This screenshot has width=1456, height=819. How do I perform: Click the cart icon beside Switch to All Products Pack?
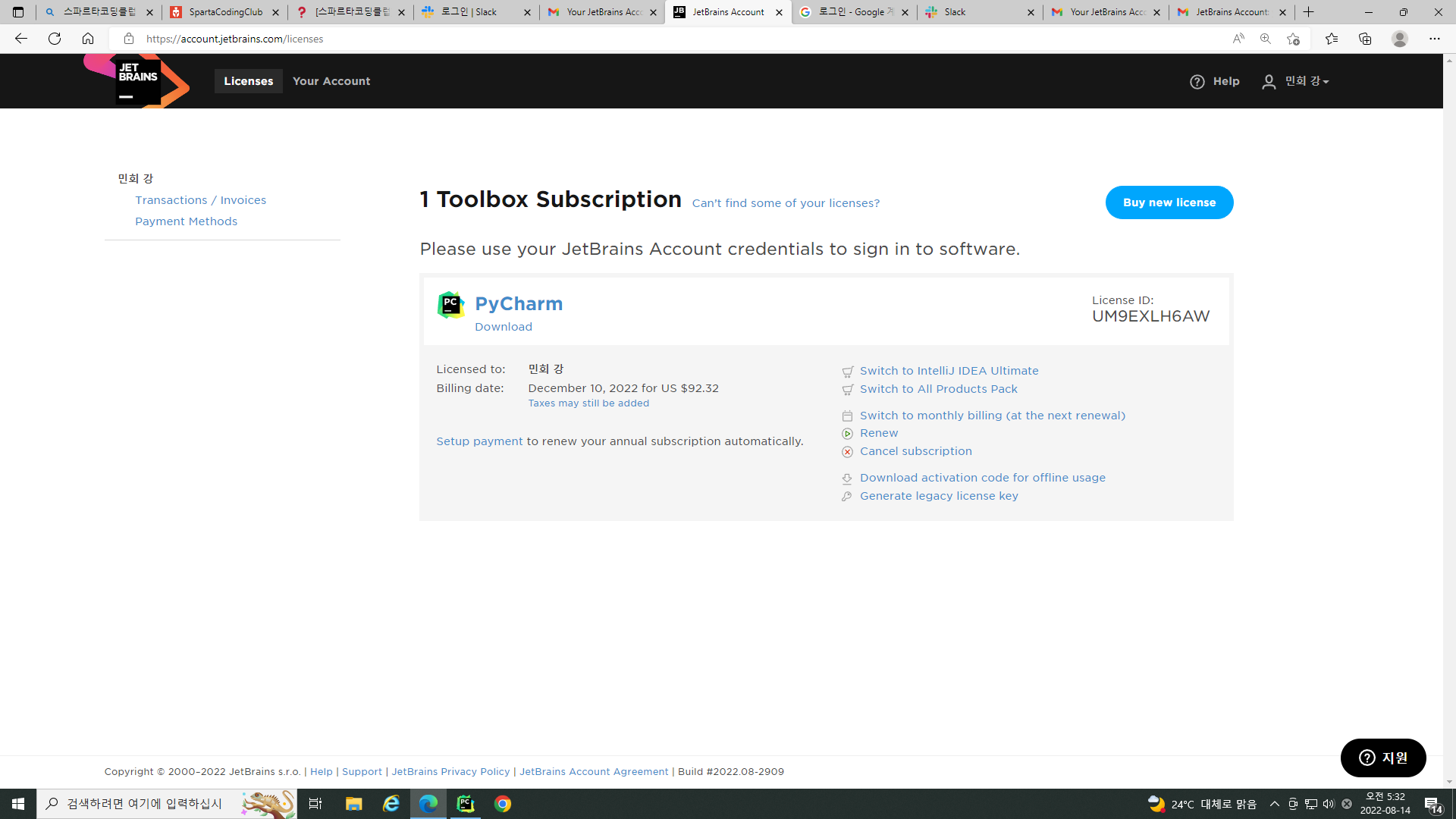tap(848, 390)
